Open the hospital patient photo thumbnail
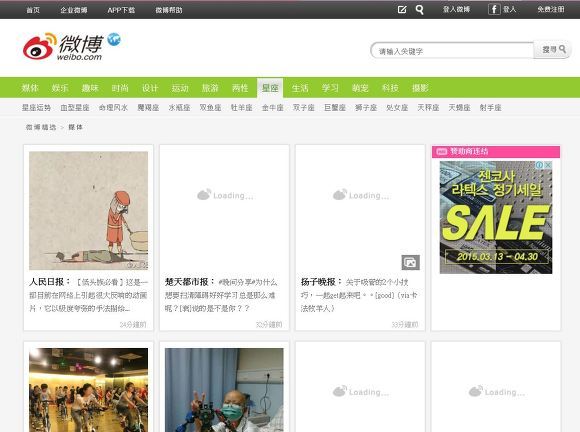 (224, 390)
